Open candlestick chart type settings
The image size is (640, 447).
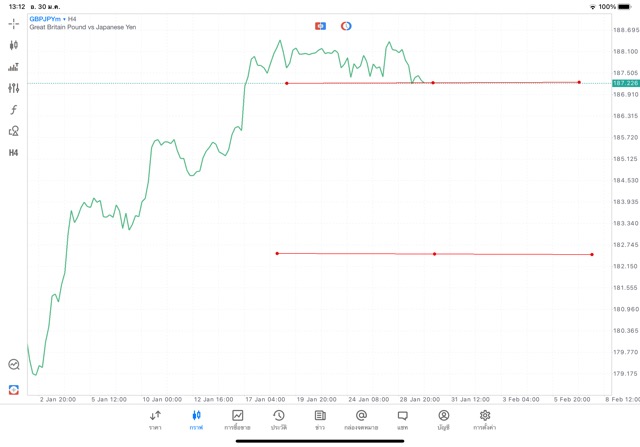click(13, 45)
